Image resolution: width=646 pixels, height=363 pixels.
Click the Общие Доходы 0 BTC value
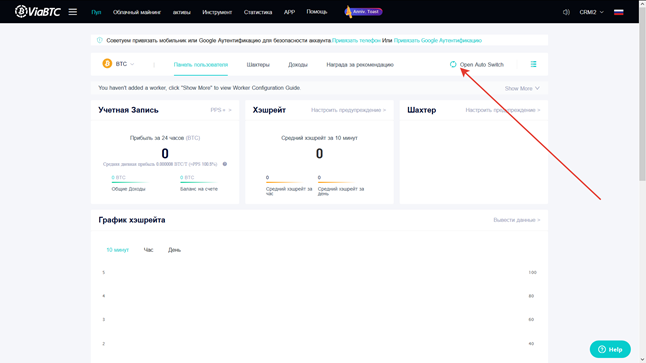[118, 178]
